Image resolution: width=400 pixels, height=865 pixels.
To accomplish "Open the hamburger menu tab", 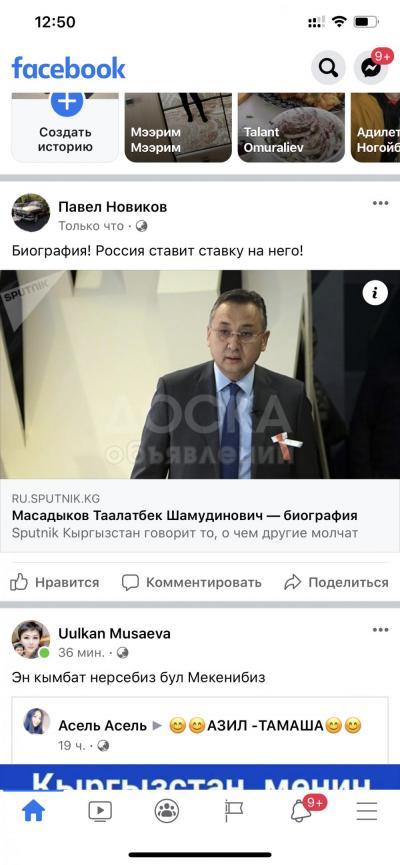I will click(x=366, y=810).
